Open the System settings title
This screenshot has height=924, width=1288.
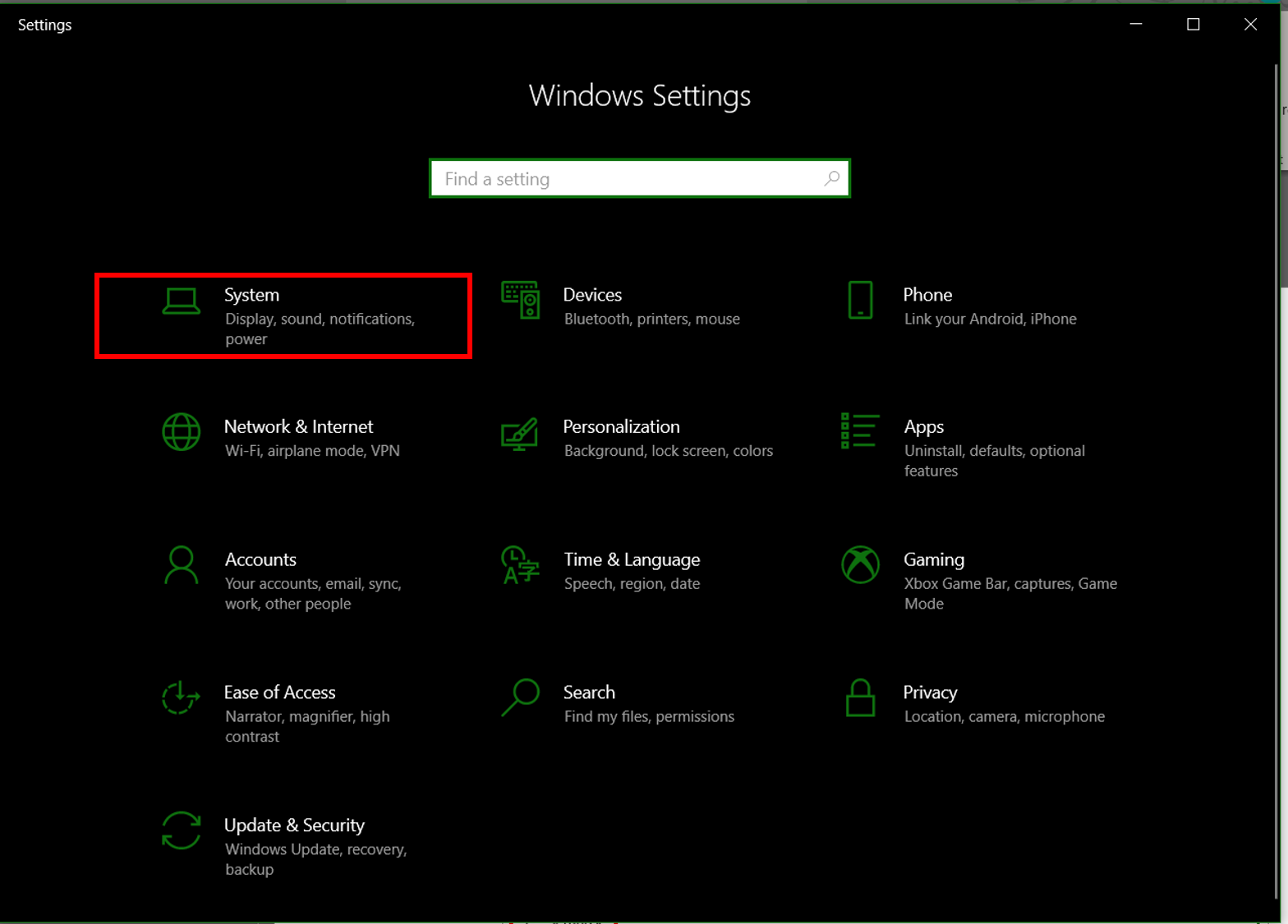(x=251, y=295)
